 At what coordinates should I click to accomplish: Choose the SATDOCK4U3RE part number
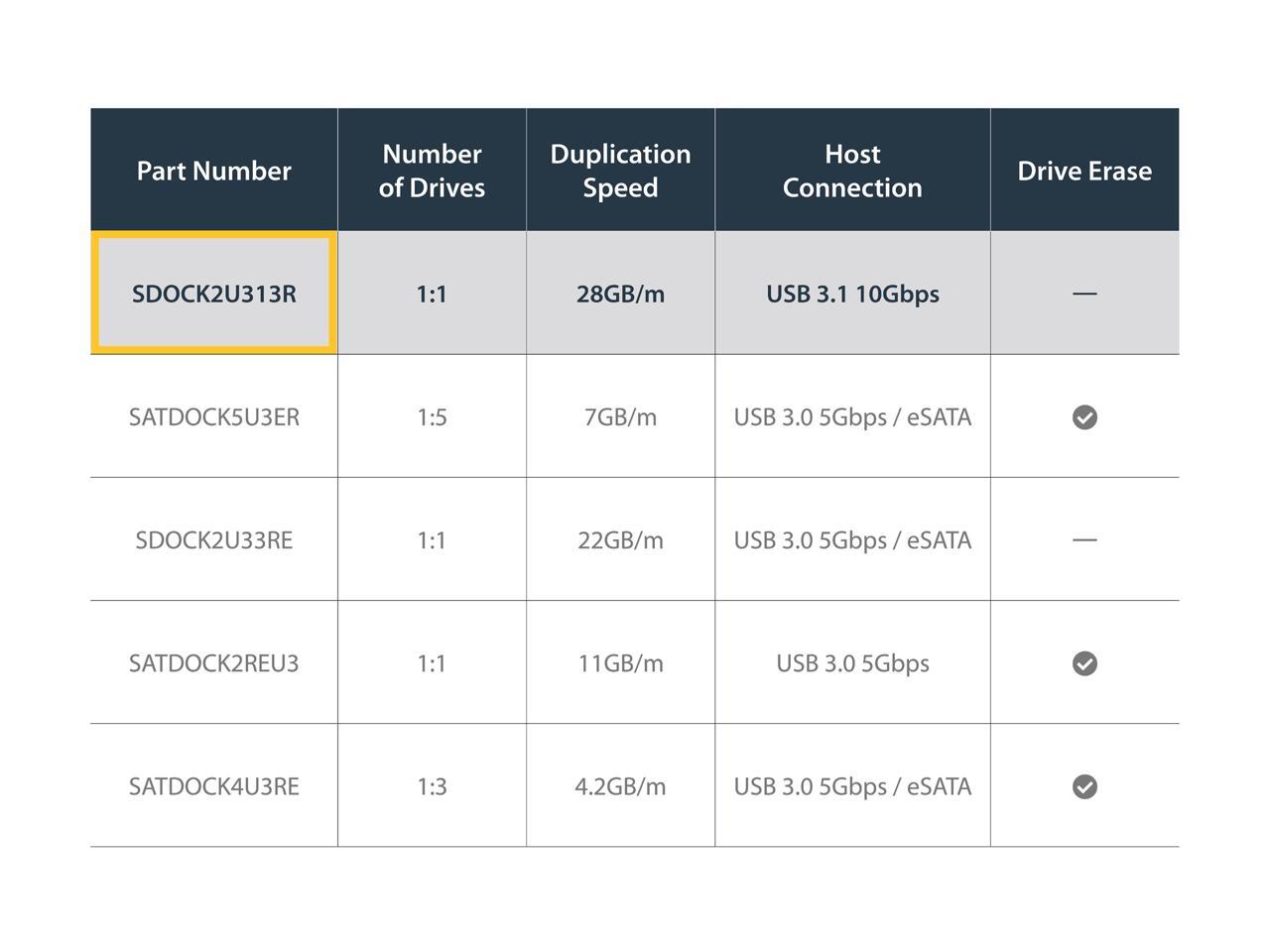pos(213,786)
